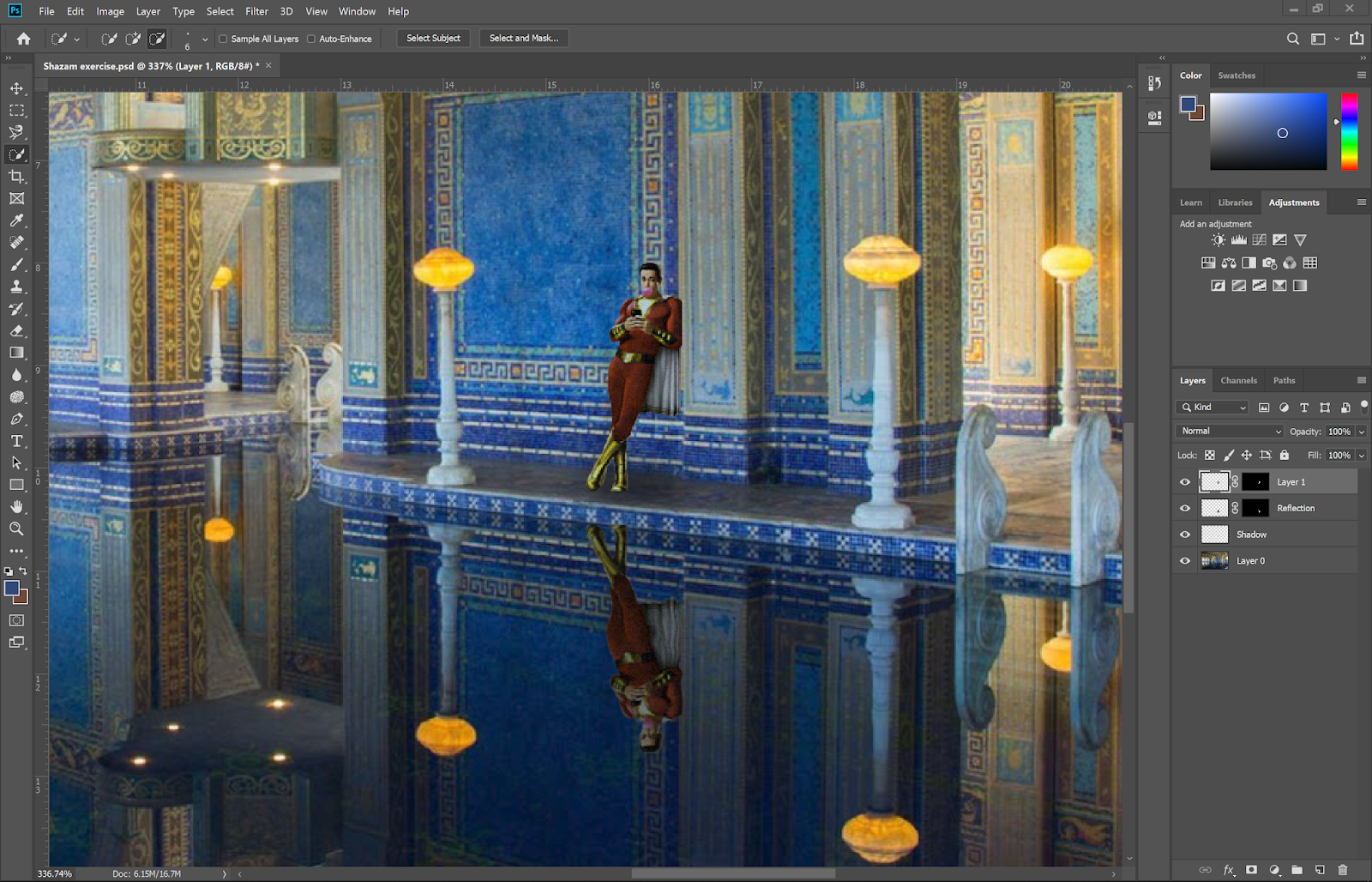The height and width of the screenshot is (882, 1372).
Task: Select the Spot Healing Brush tool
Action: tap(16, 243)
